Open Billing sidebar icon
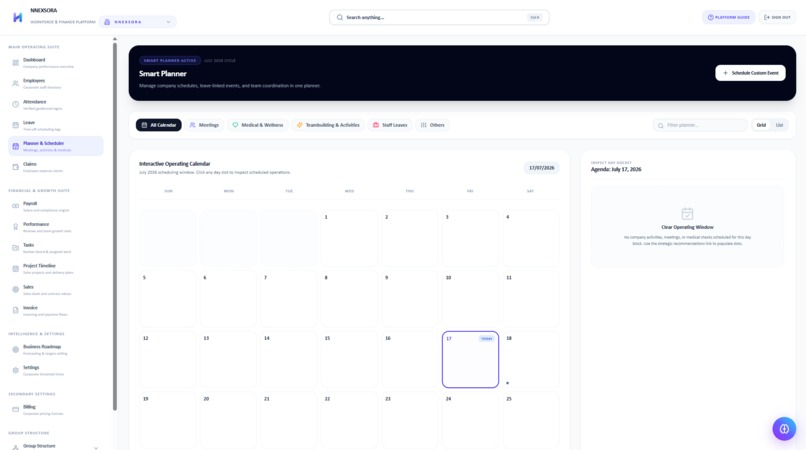This screenshot has width=806, height=450. pyautogui.click(x=15, y=410)
